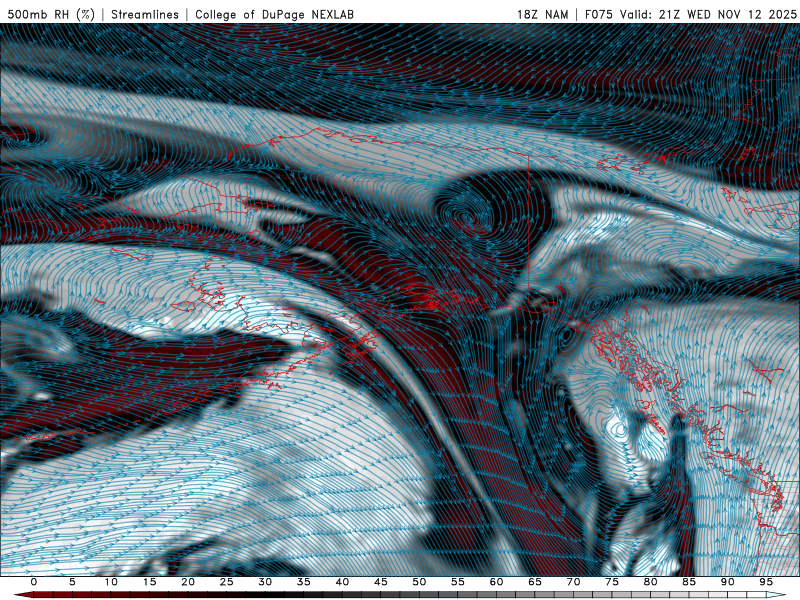Click the "20" tick label on the scale
Viewport: 800px width, 600px height.
click(x=188, y=582)
